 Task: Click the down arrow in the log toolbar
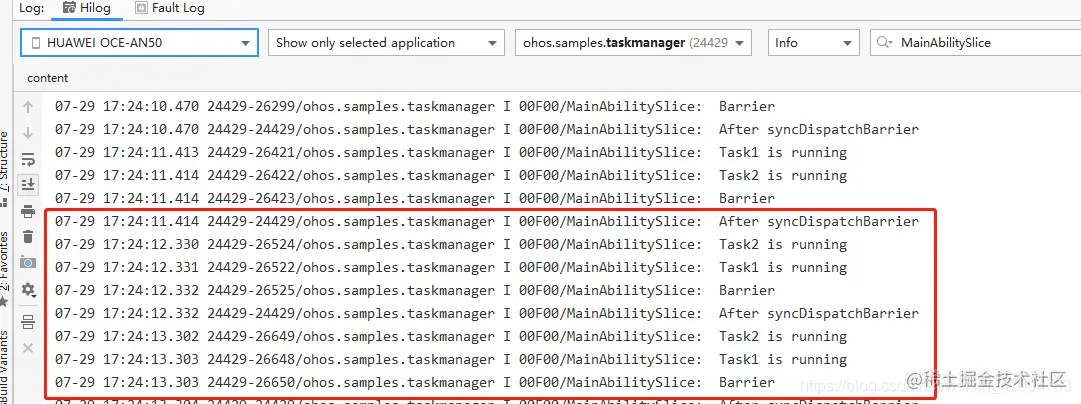[28, 132]
